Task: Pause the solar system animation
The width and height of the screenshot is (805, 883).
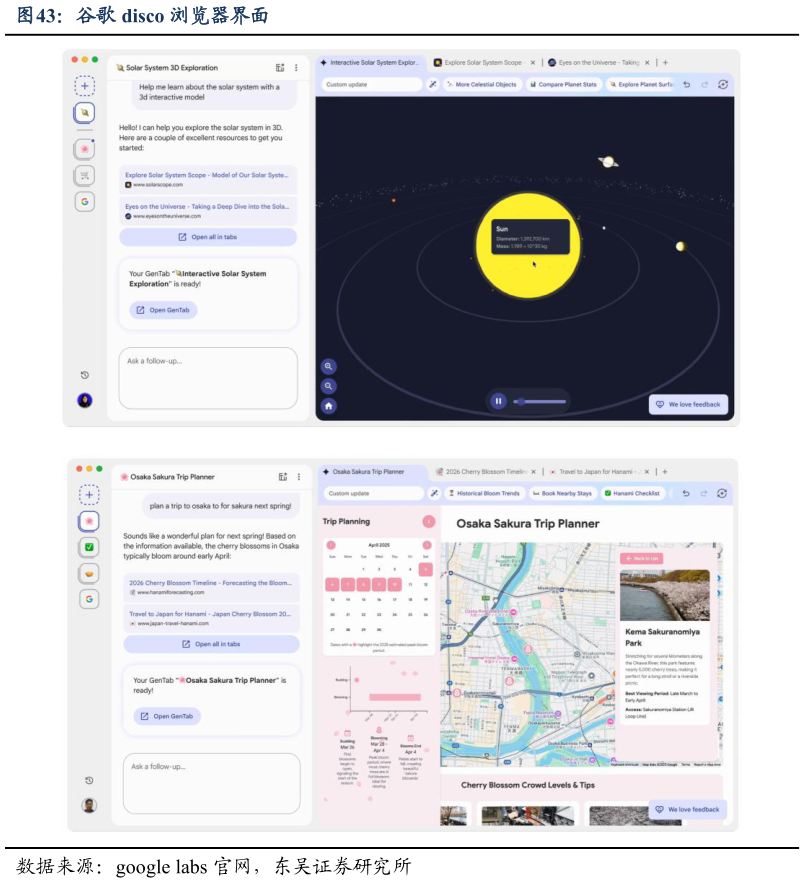Action: tap(498, 401)
